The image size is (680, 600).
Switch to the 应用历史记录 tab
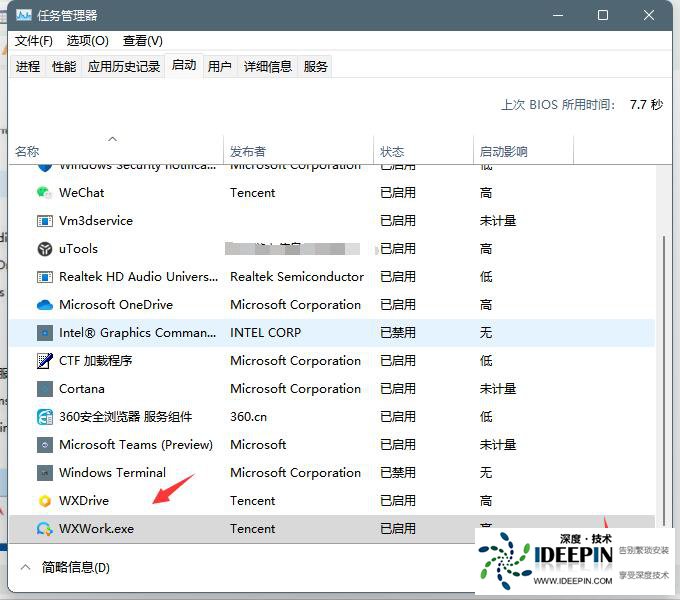point(124,66)
